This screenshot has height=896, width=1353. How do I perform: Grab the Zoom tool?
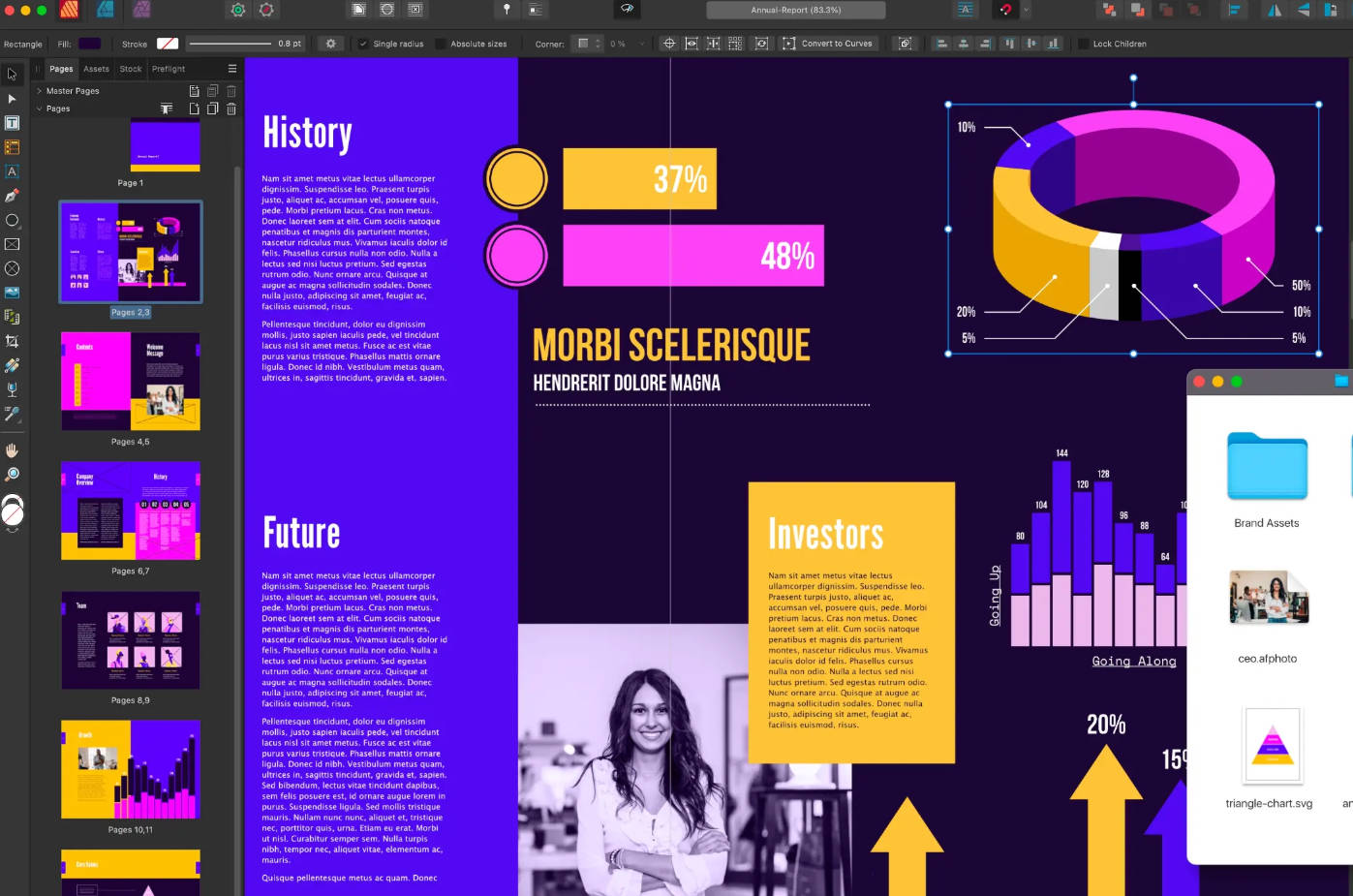(12, 474)
